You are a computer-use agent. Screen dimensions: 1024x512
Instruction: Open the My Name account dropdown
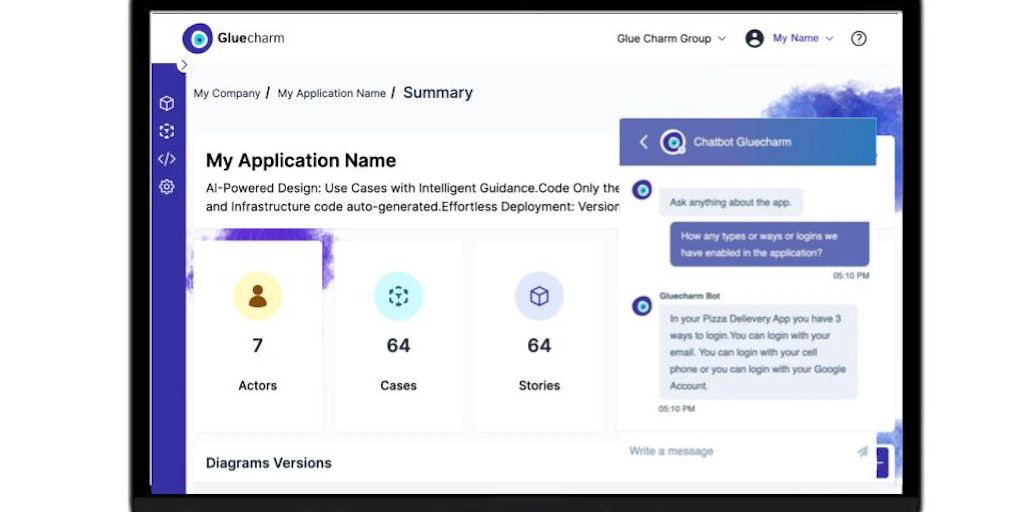[802, 39]
